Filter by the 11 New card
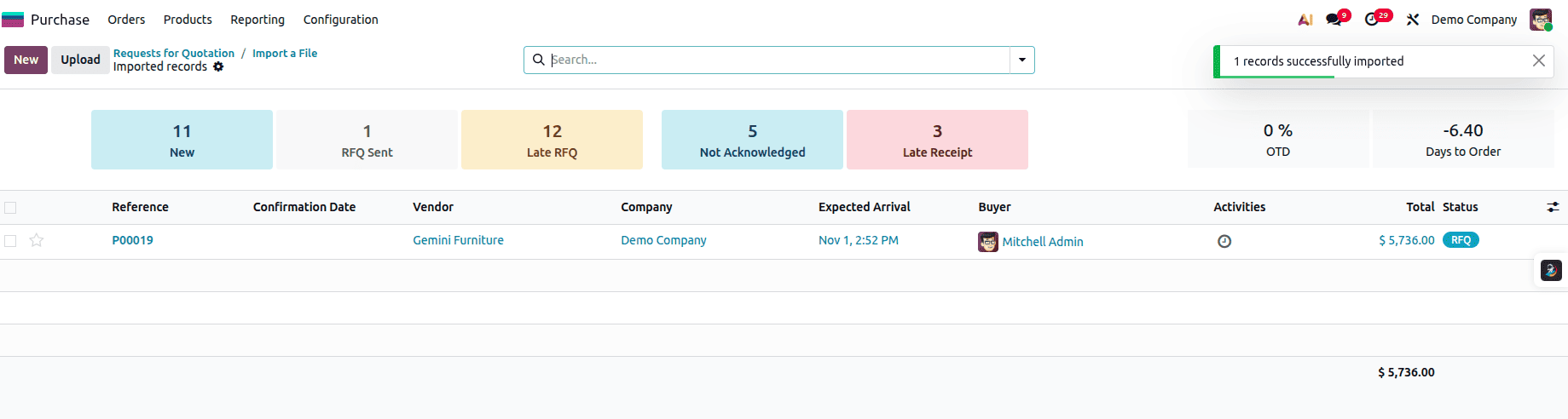This screenshot has width=1568, height=419. [182, 140]
